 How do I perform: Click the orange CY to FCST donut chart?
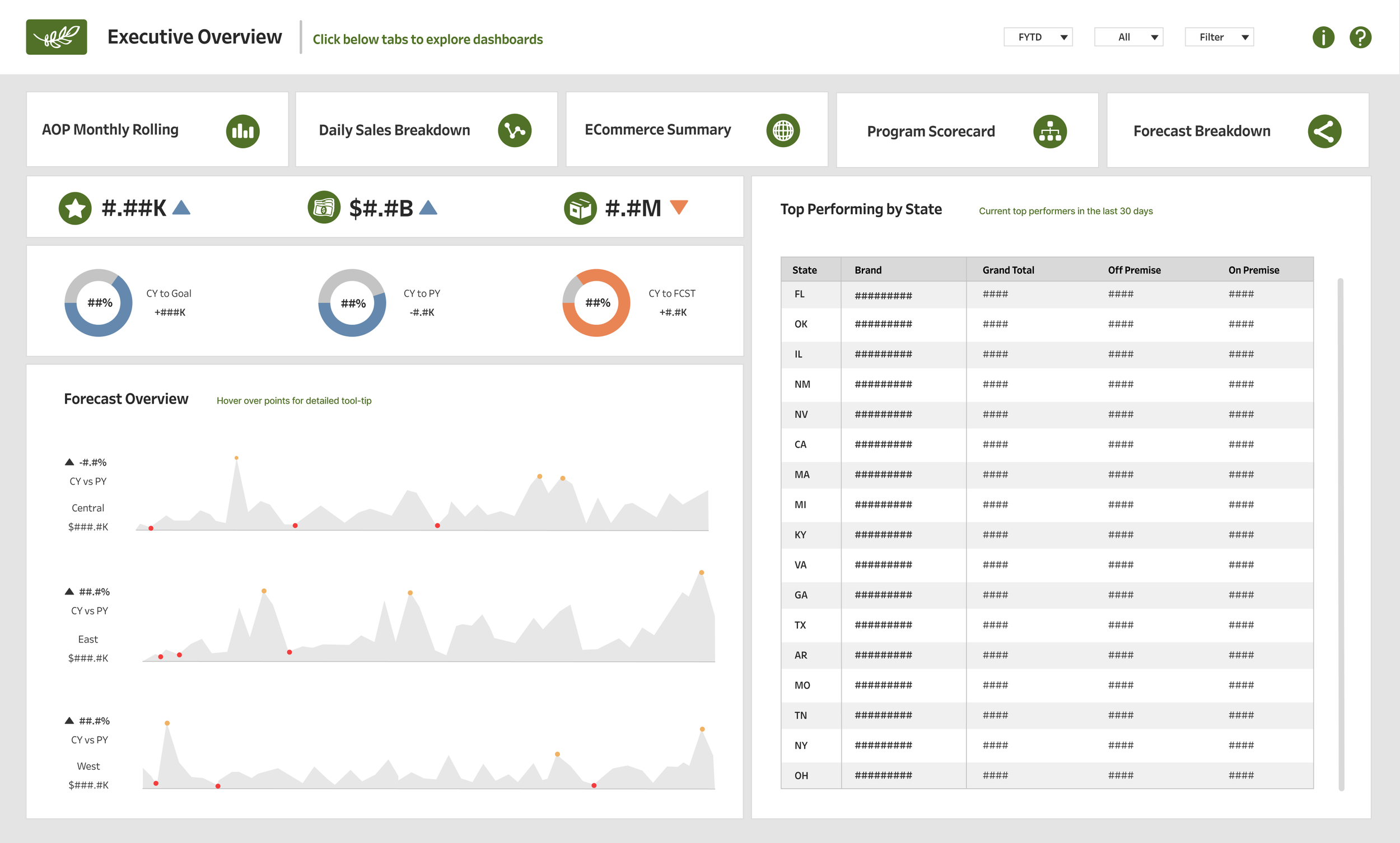click(x=595, y=303)
